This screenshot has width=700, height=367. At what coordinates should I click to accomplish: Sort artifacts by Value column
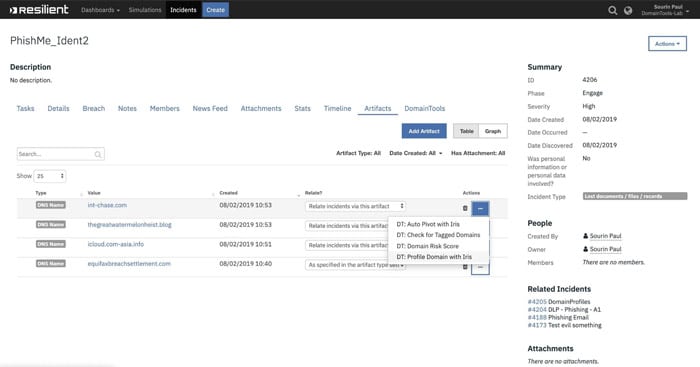click(x=94, y=193)
